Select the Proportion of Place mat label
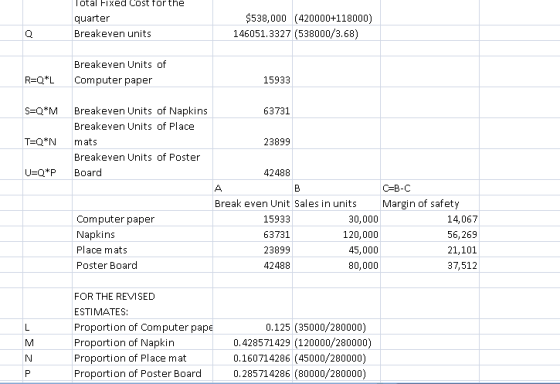The width and height of the screenshot is (560, 384). click(130, 358)
